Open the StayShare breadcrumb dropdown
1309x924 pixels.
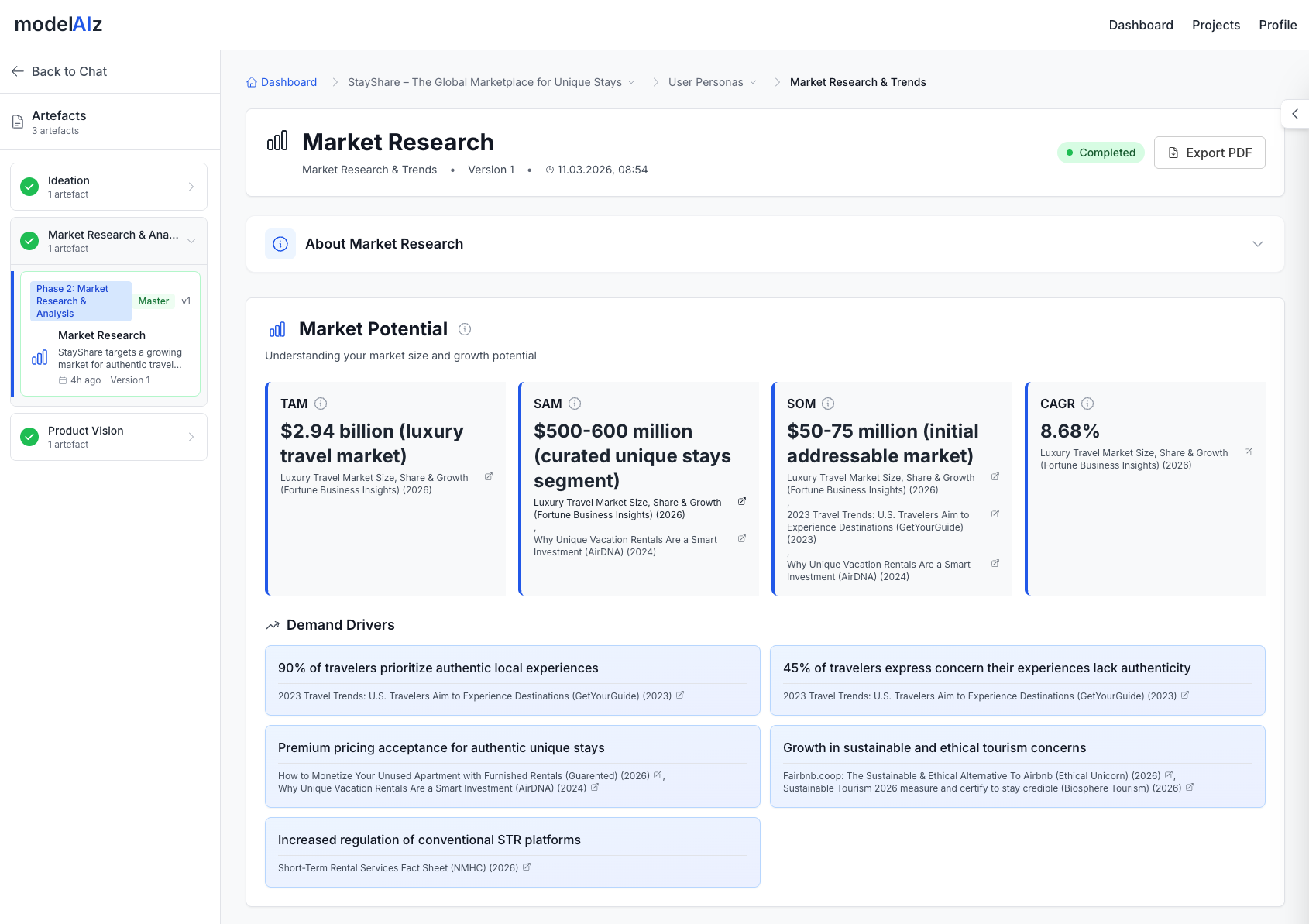click(x=632, y=81)
